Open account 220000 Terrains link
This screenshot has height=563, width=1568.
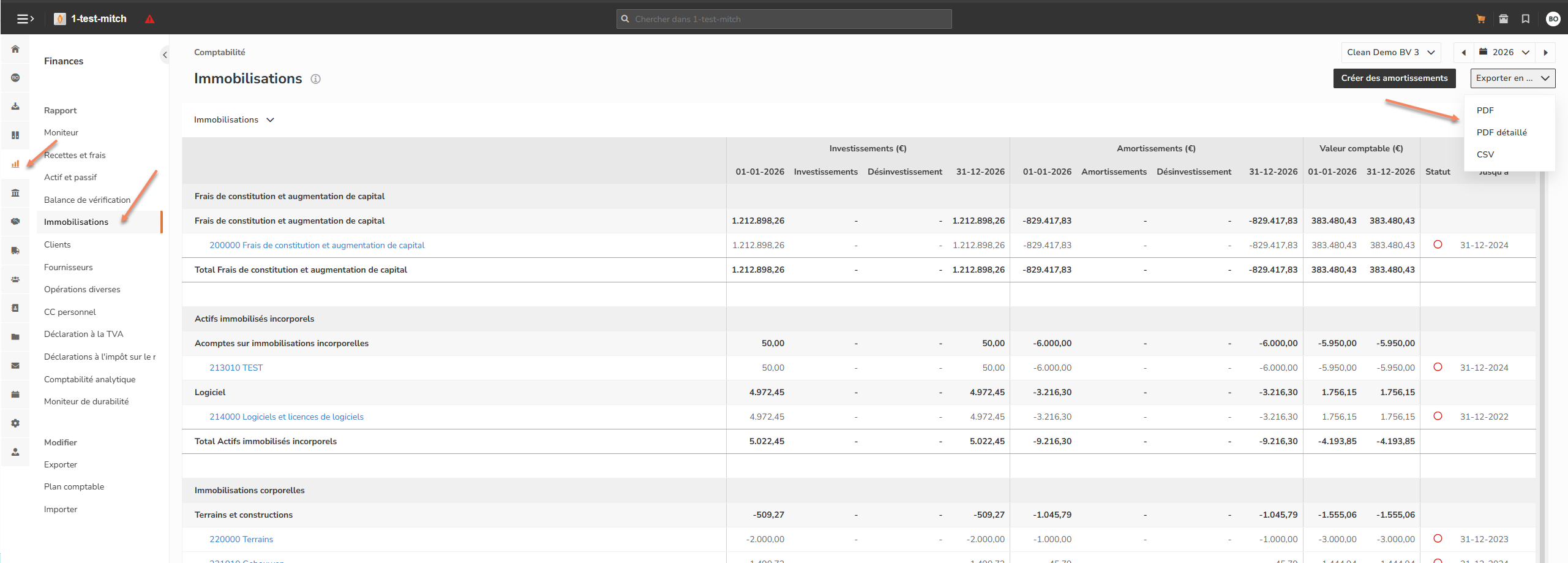pos(241,539)
